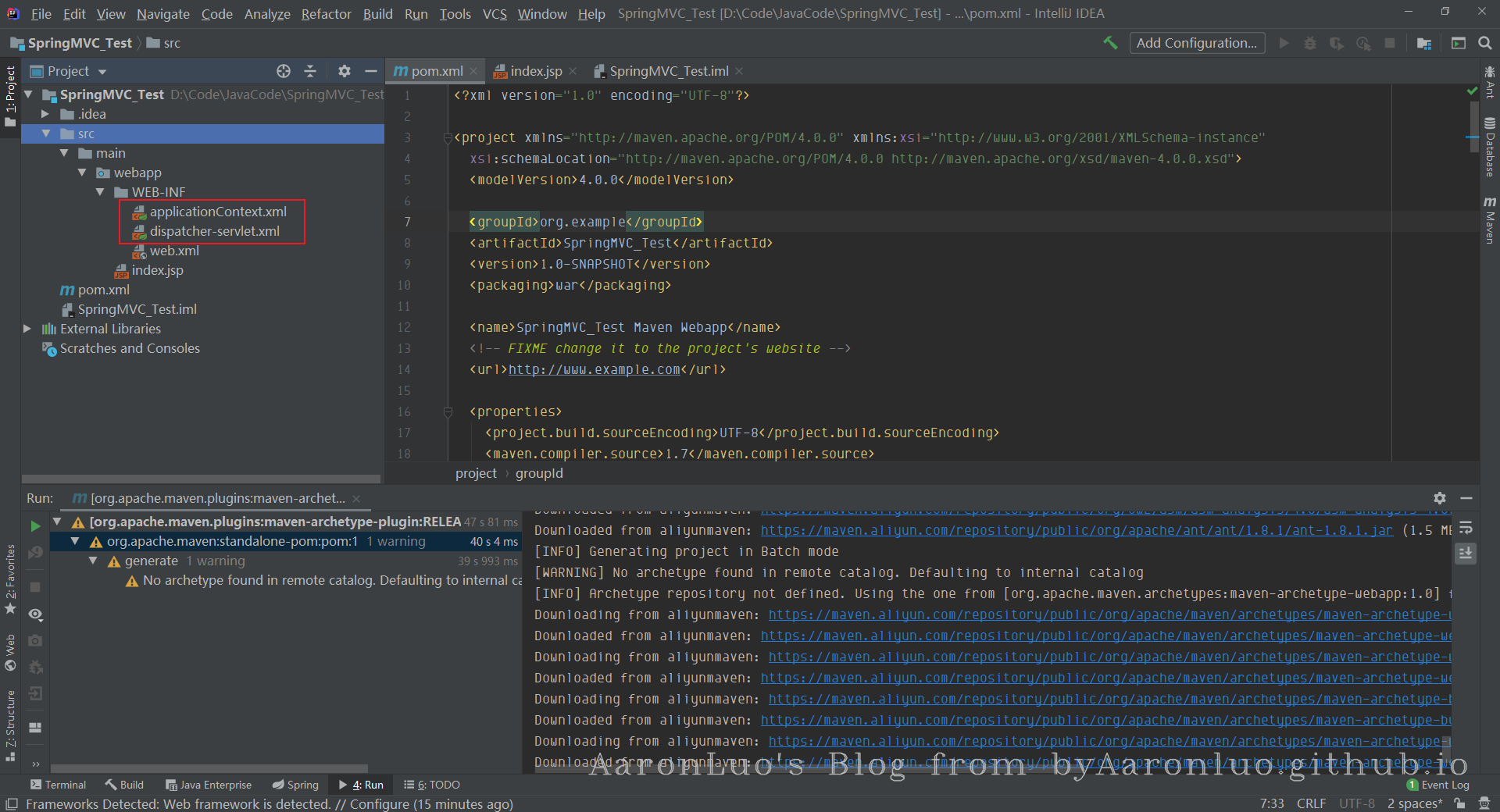Open the Java Enterprise tool window

point(208,785)
